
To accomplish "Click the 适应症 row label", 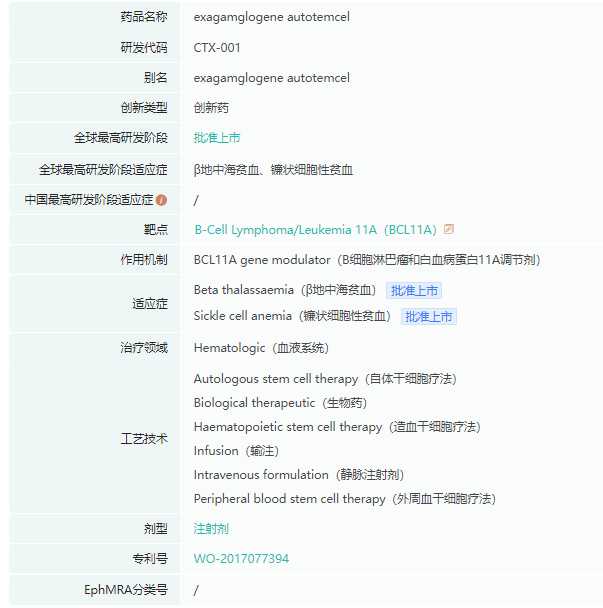I will coord(150,304).
